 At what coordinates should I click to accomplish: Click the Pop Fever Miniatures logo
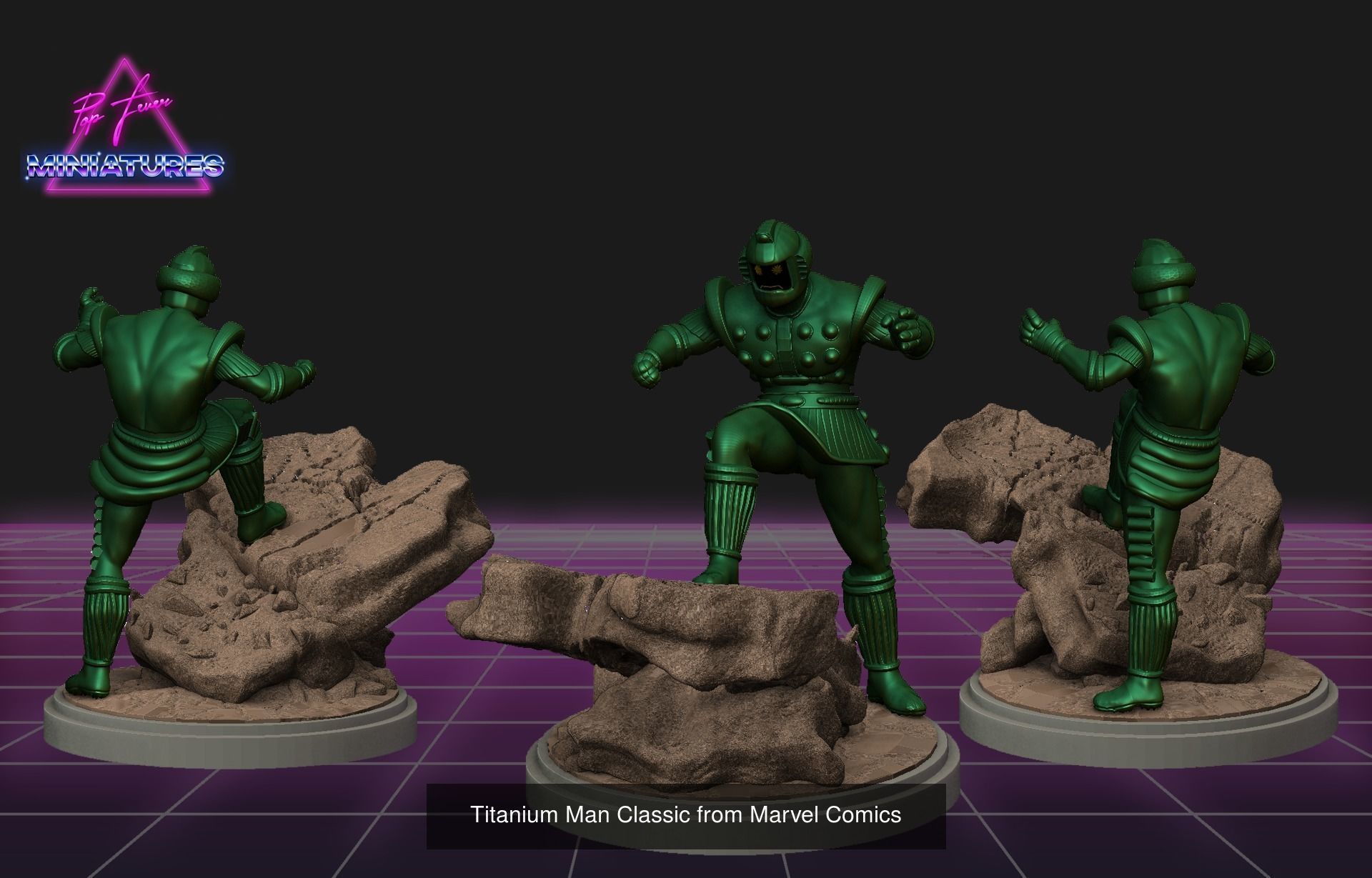point(125,126)
